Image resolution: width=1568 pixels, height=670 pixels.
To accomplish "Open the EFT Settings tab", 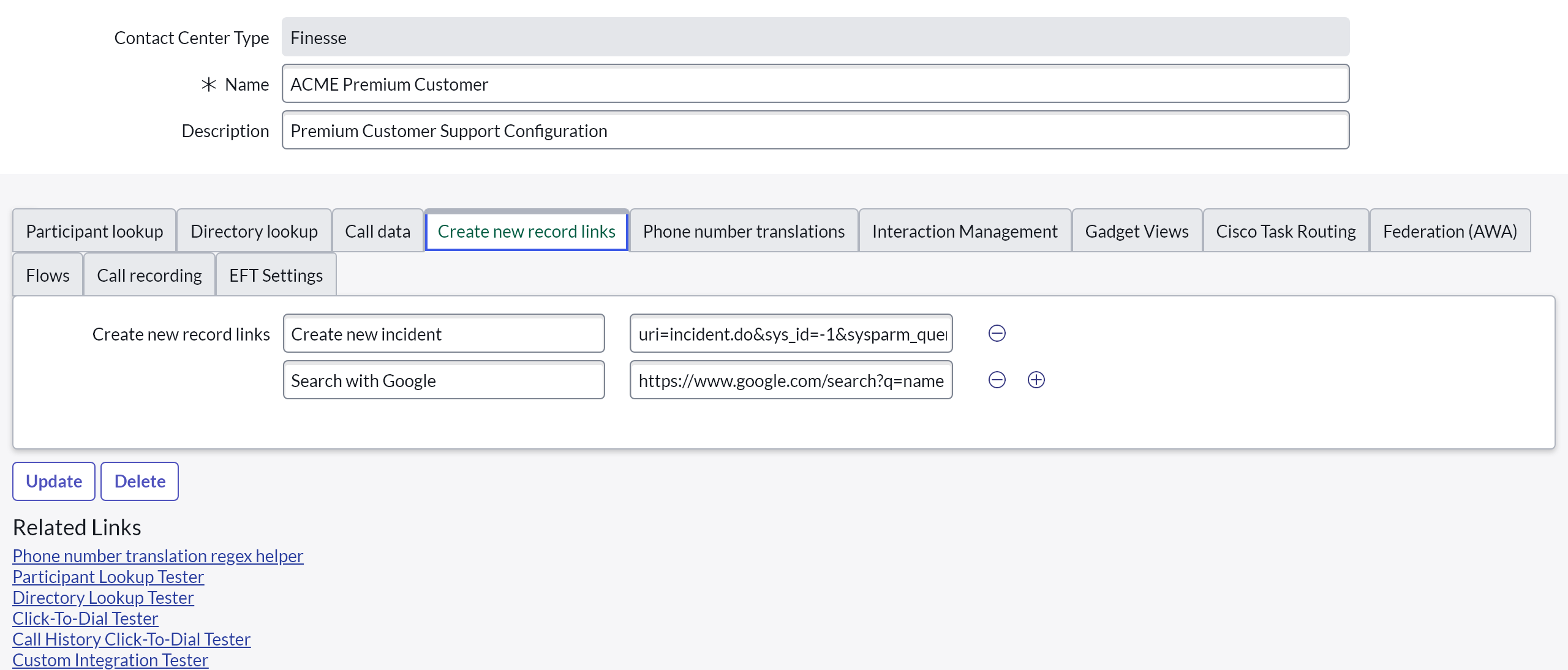I will (276, 275).
